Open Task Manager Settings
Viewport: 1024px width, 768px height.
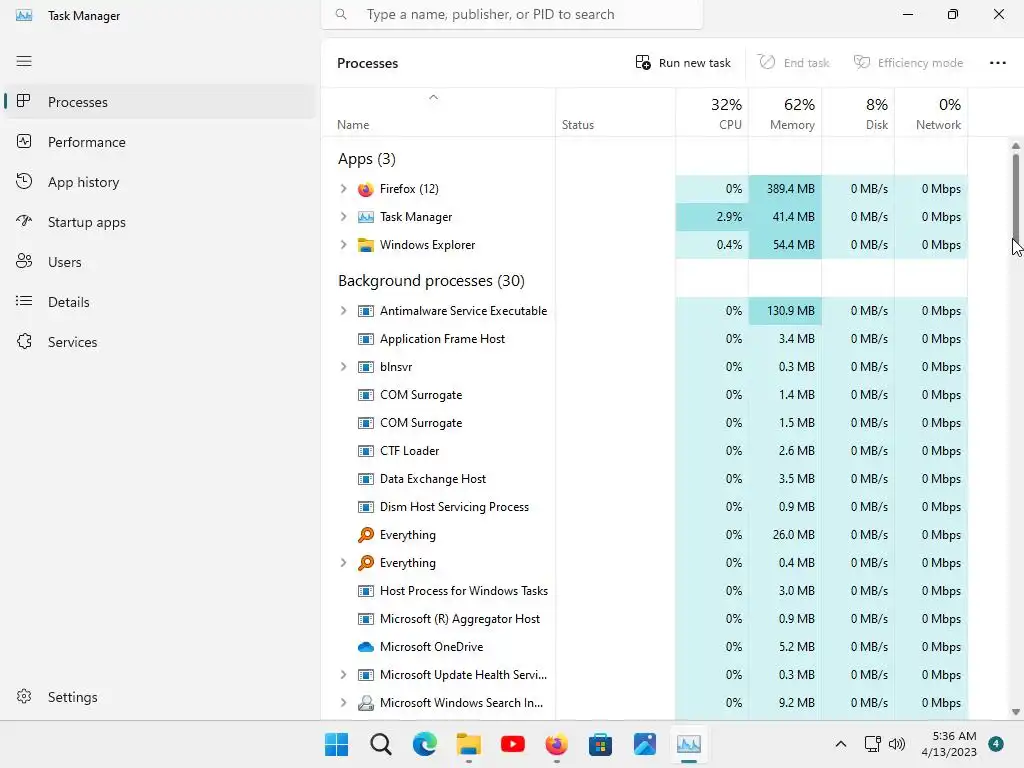click(159, 697)
